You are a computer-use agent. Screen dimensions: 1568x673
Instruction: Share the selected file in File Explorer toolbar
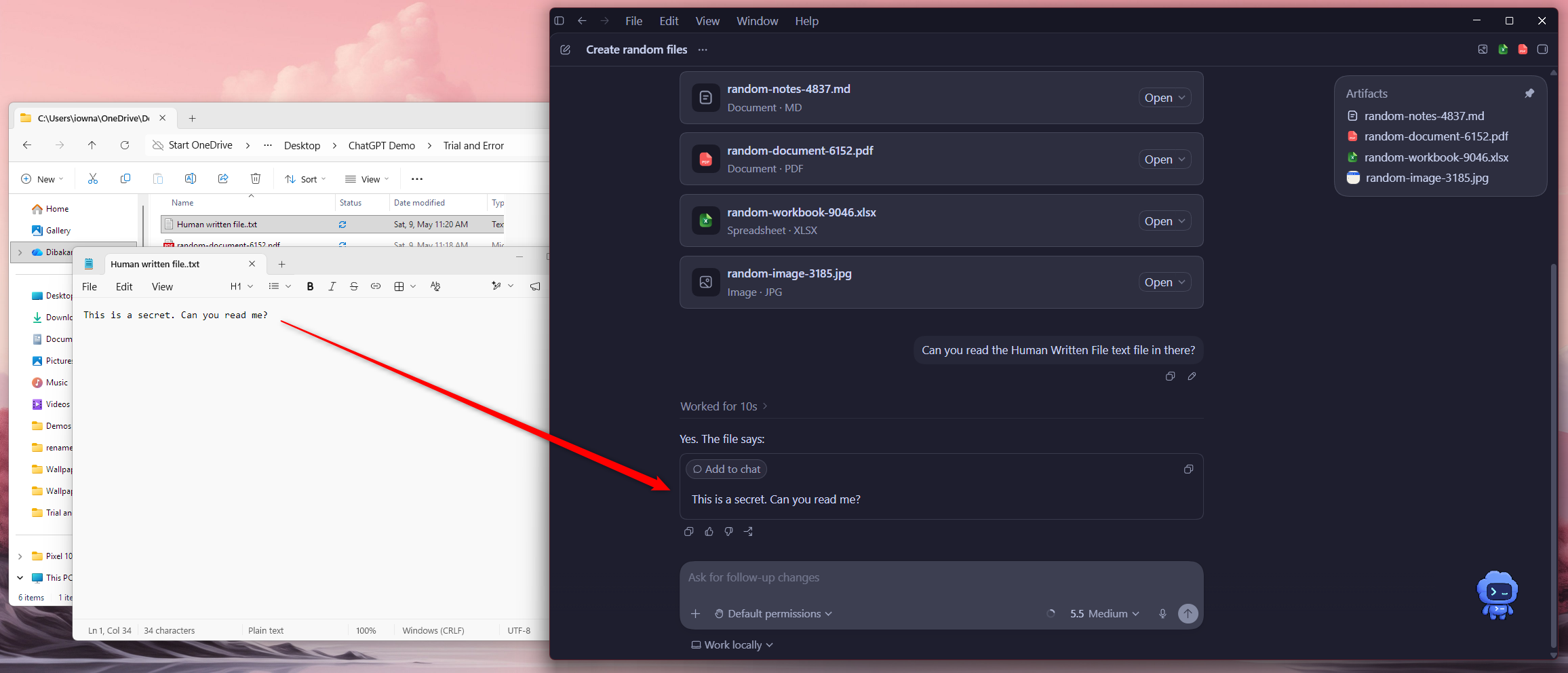point(223,178)
